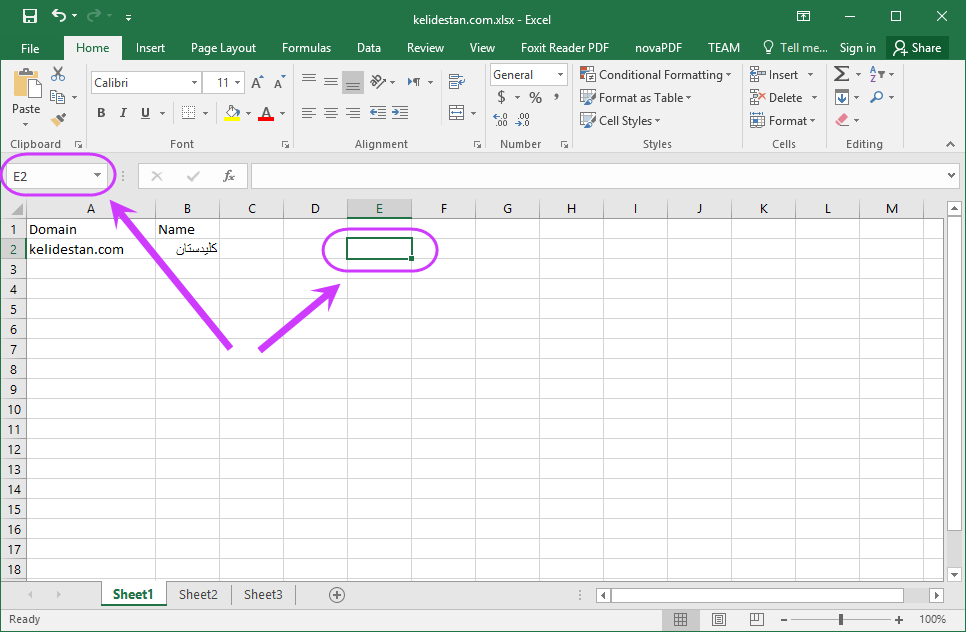Apply accounting dollar number format

(501, 97)
